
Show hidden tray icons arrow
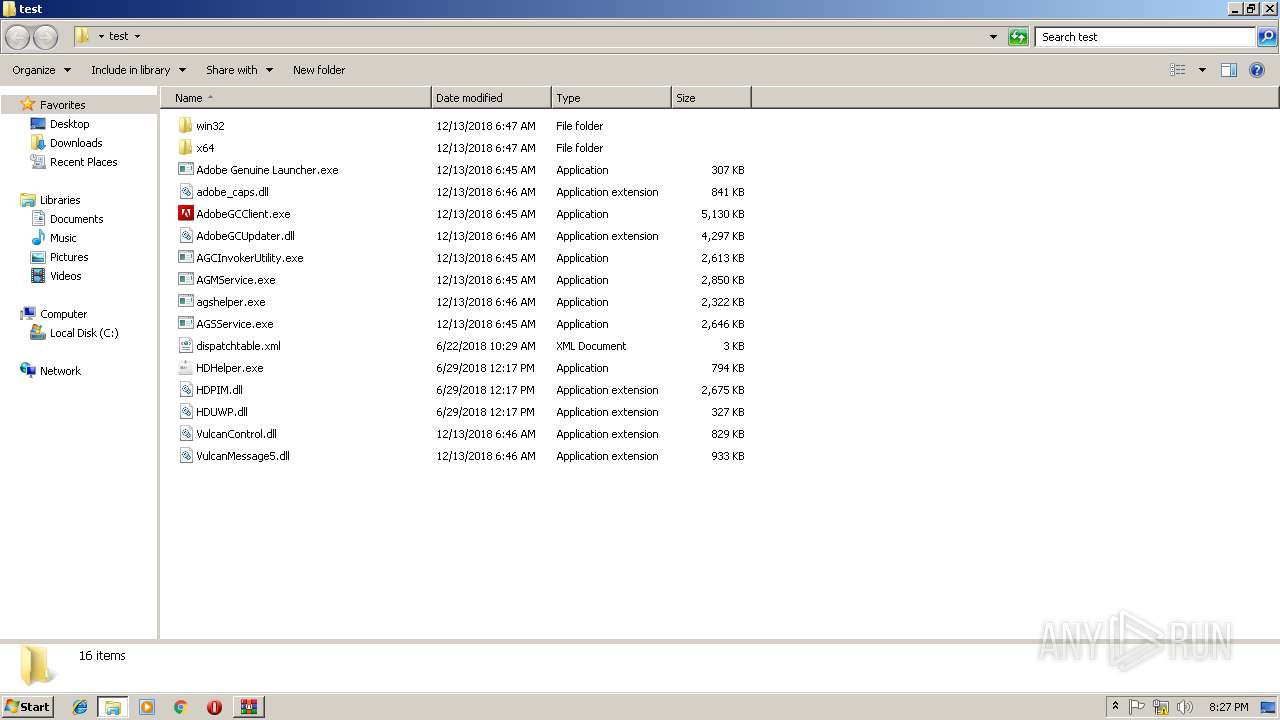tap(1115, 707)
